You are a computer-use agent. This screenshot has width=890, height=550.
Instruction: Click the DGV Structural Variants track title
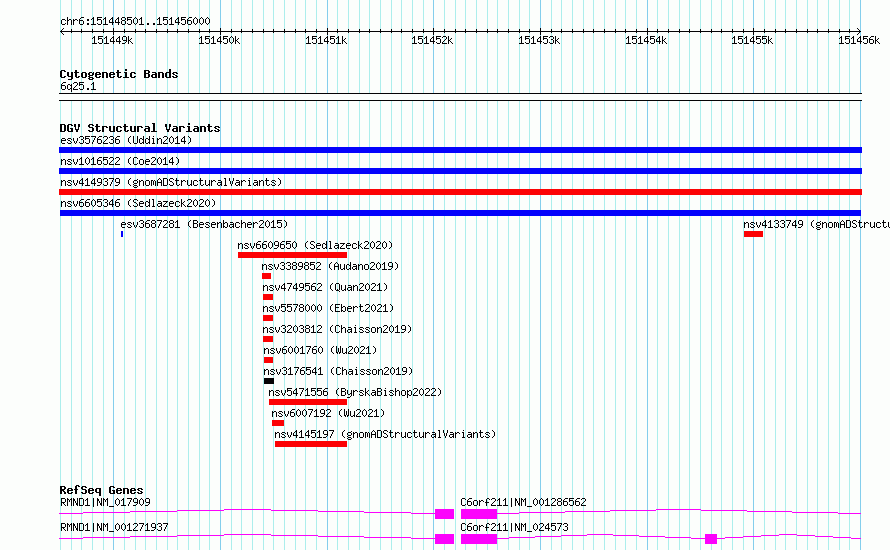coord(140,128)
